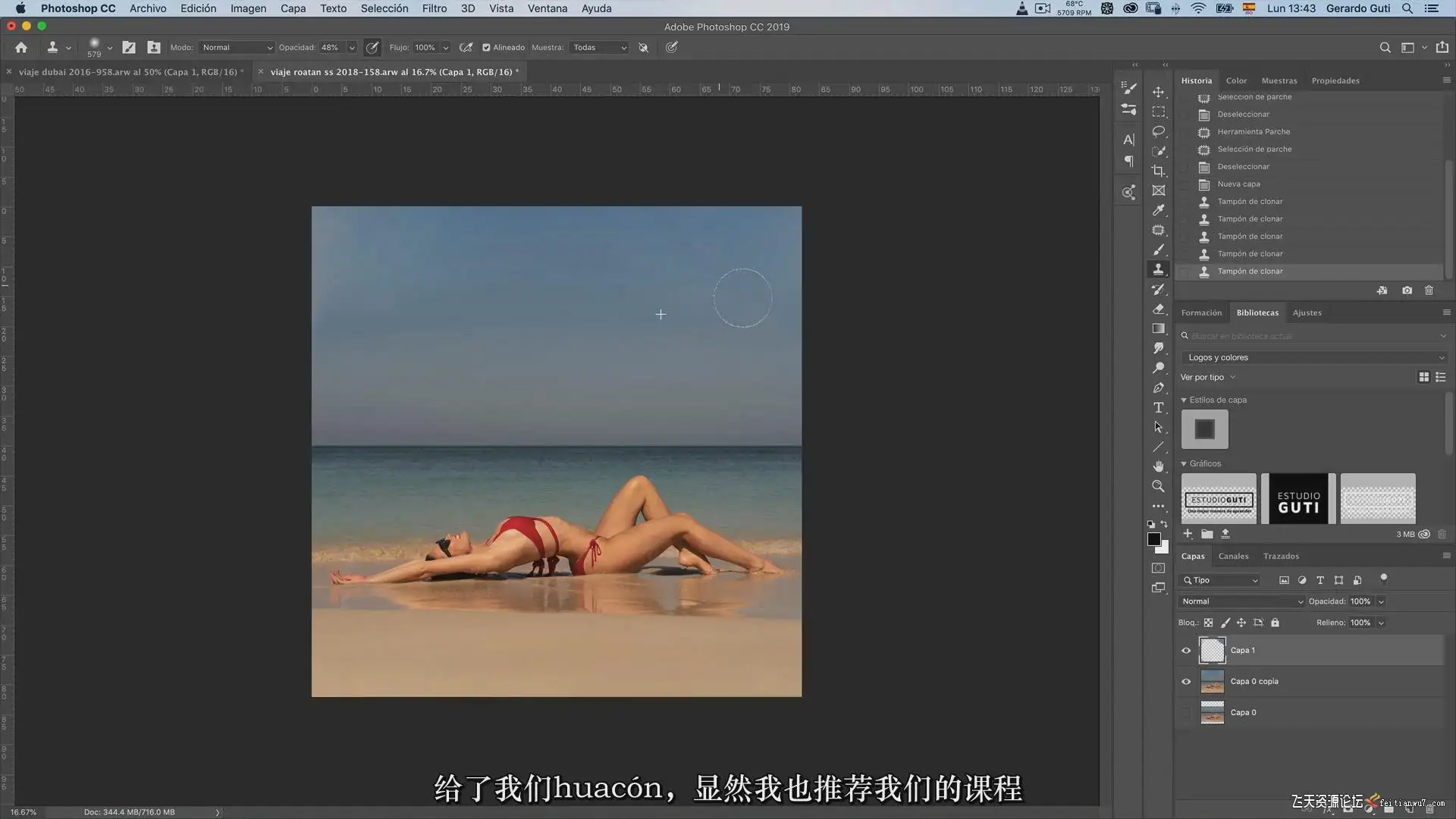Hide the Capa 1 layer
The width and height of the screenshot is (1456, 819).
[x=1186, y=650]
